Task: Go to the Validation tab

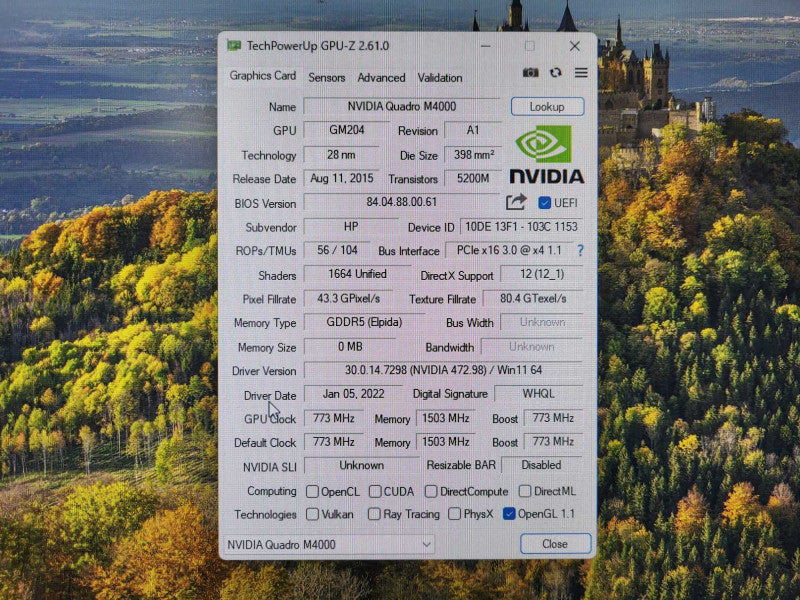Action: [x=440, y=78]
